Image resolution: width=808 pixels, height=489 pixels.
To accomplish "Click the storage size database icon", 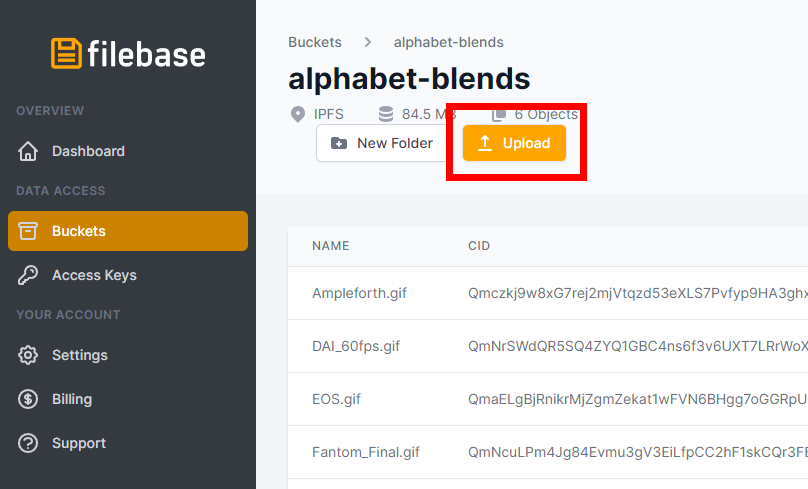I will click(386, 114).
